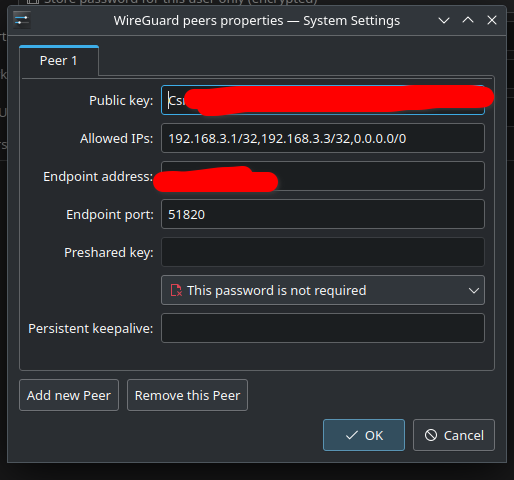
Task: Click the Public key label
Action: pyautogui.click(x=121, y=100)
